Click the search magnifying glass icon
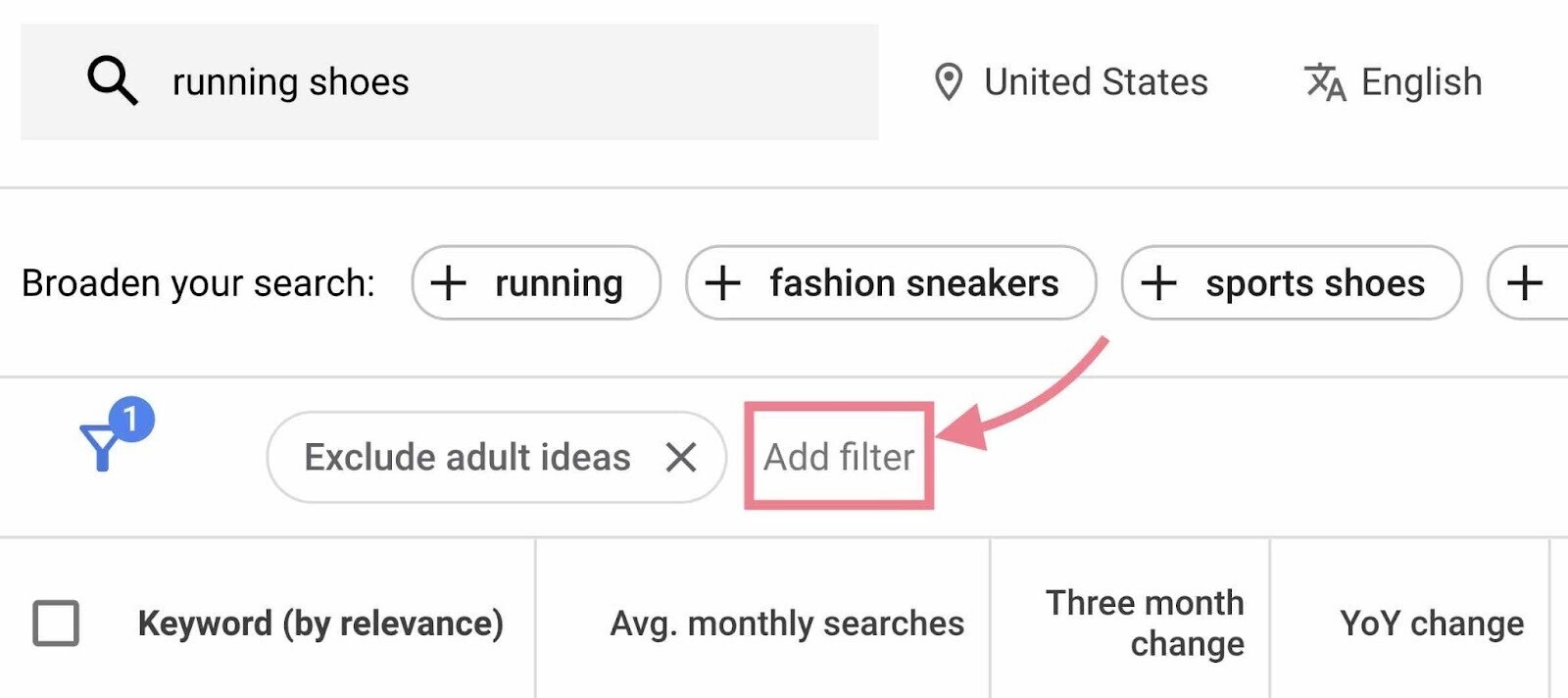This screenshot has width=1568, height=698. point(111,80)
